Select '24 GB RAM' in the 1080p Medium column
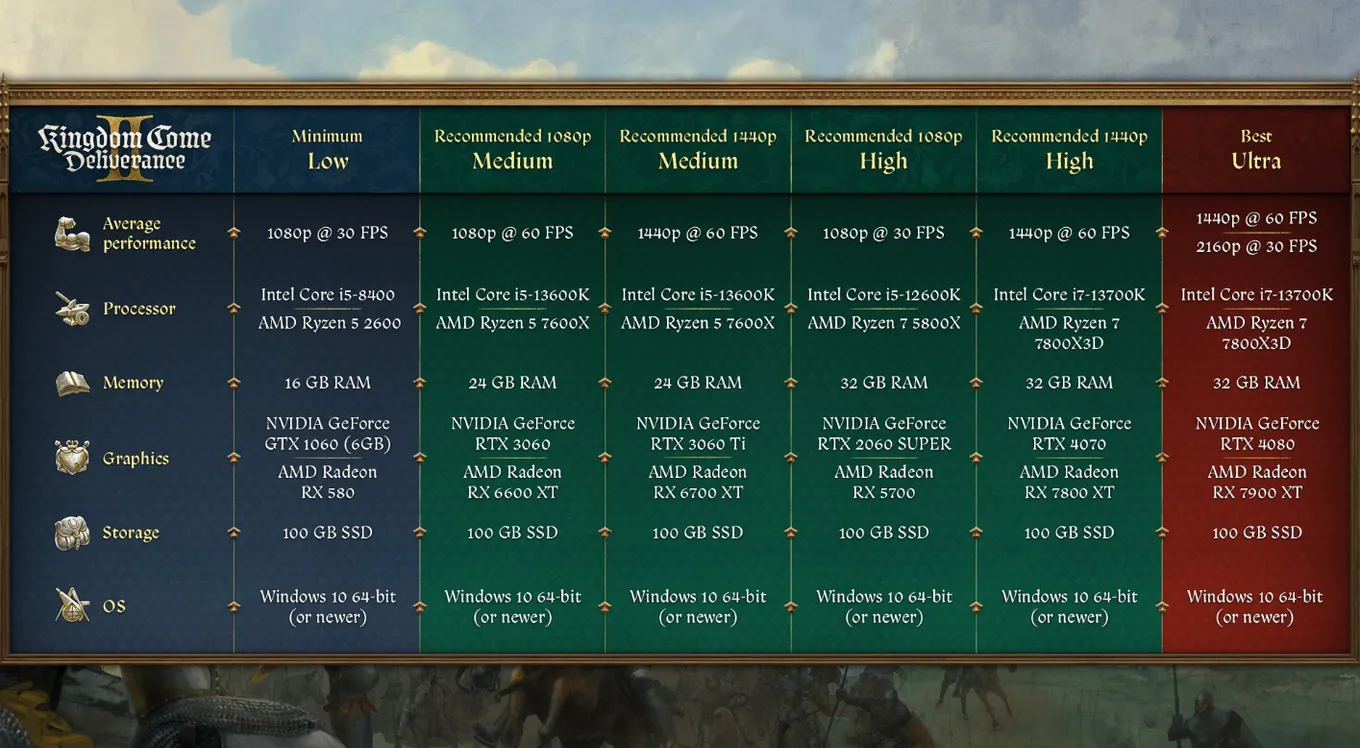 coord(512,383)
